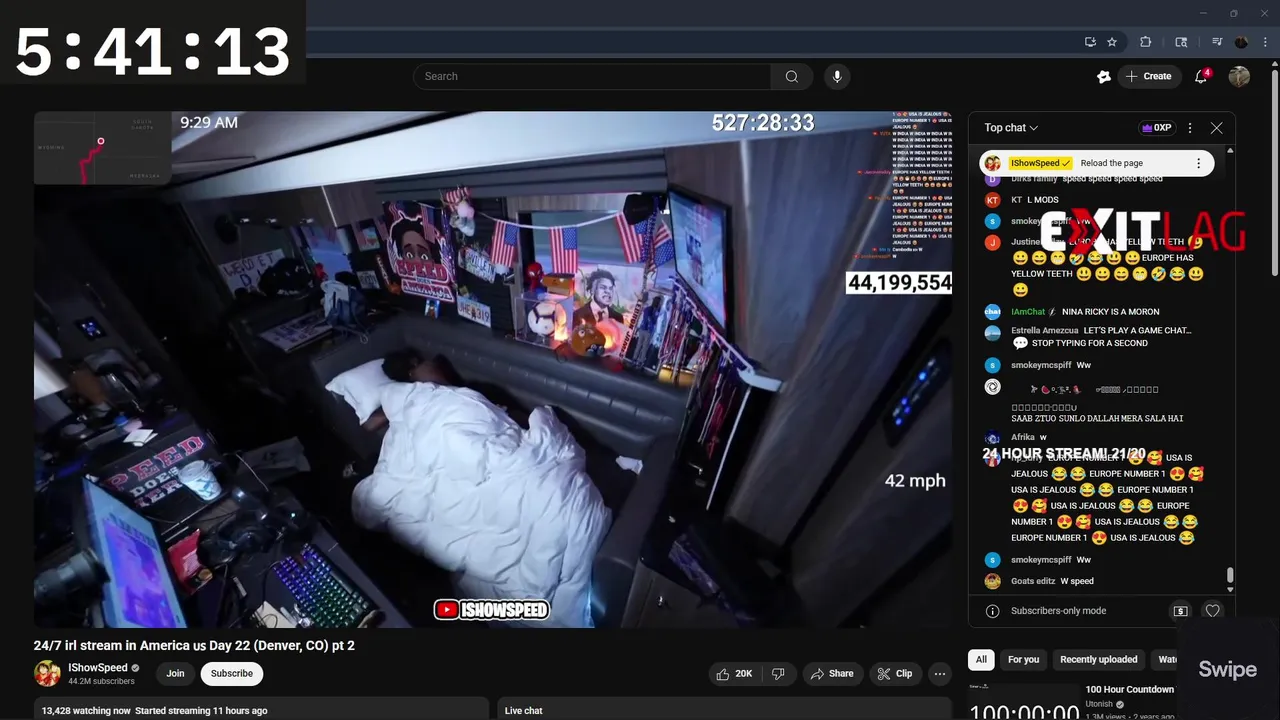Expand the Top chat dropdown
This screenshot has height=720, width=1280.
1011,128
